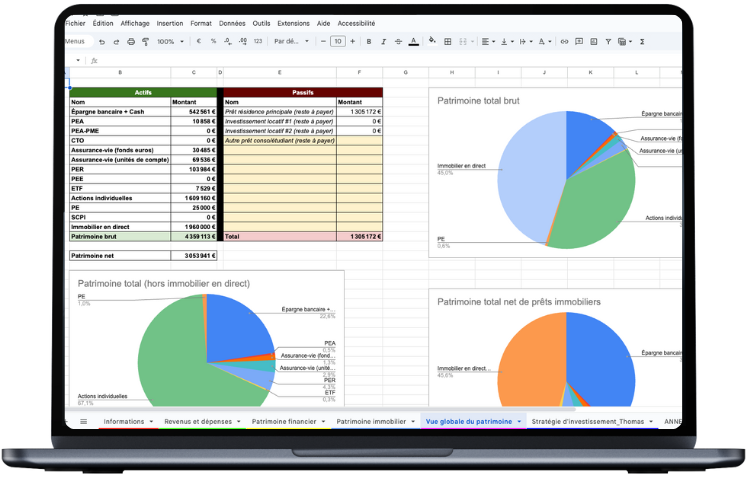Screen dimensions: 747x477
Task: Increase decimal places
Action: tap(243, 41)
